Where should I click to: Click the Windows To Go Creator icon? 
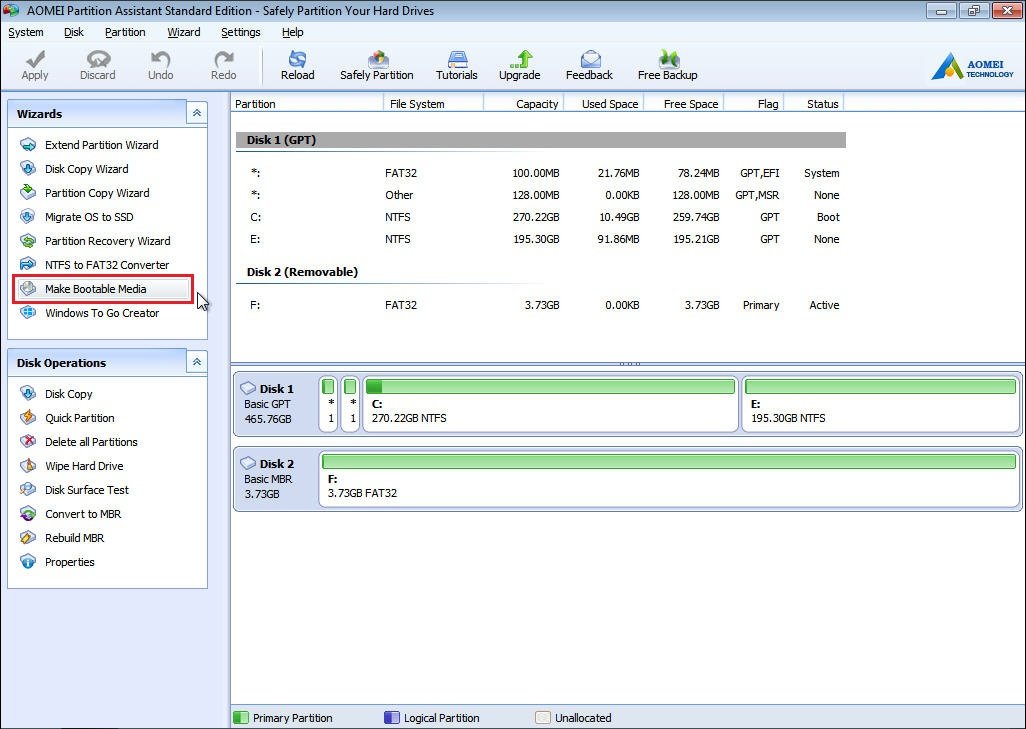[x=28, y=313]
